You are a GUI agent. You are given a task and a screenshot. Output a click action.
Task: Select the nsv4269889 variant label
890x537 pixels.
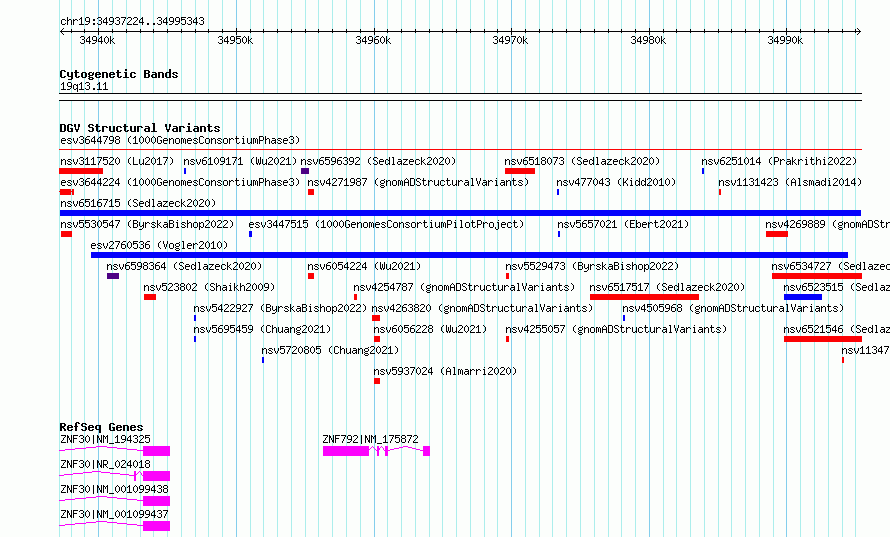828,224
